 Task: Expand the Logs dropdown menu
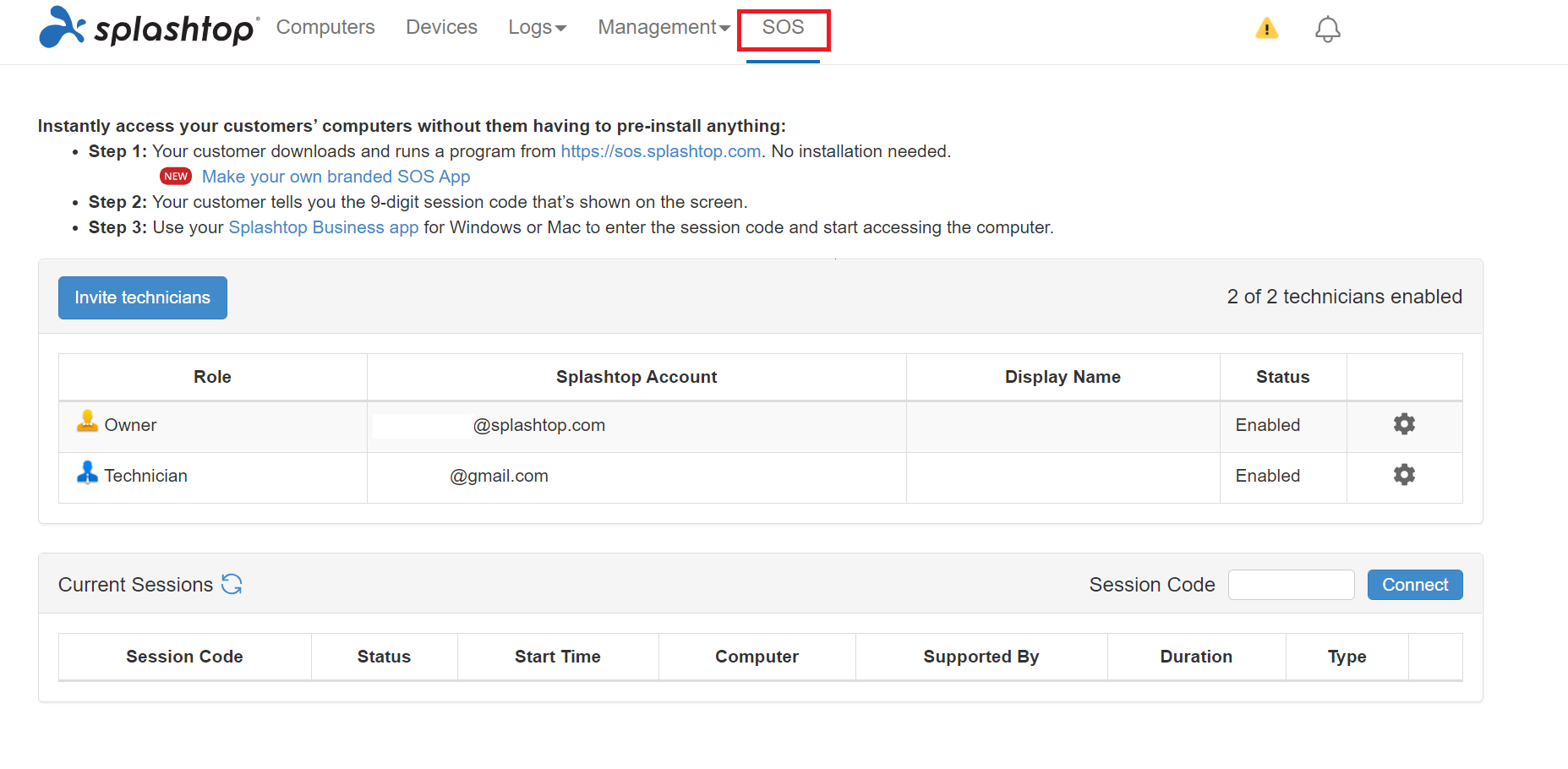pyautogui.click(x=537, y=27)
